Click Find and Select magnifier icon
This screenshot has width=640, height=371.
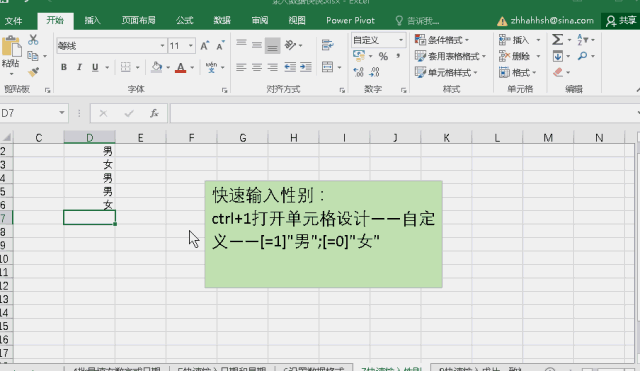[x=582, y=56]
